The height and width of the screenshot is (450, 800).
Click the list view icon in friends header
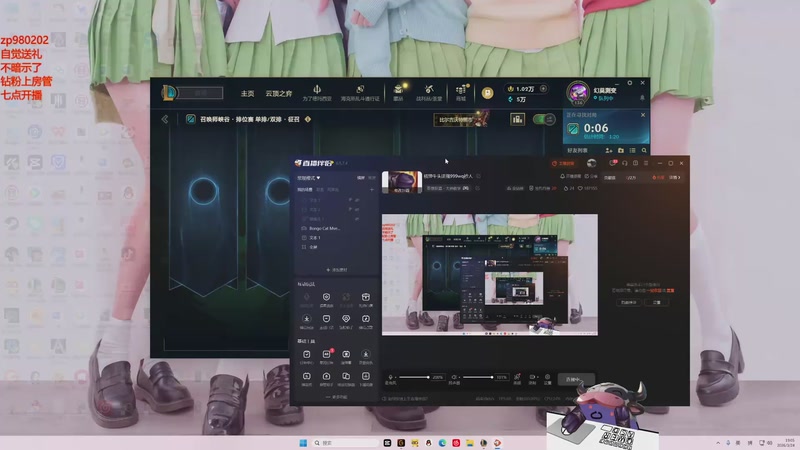(x=633, y=151)
